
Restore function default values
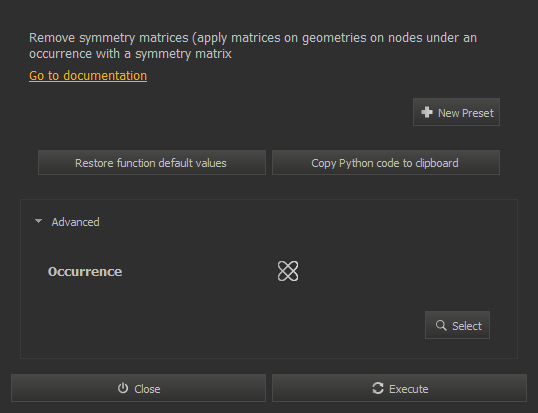coord(152,163)
